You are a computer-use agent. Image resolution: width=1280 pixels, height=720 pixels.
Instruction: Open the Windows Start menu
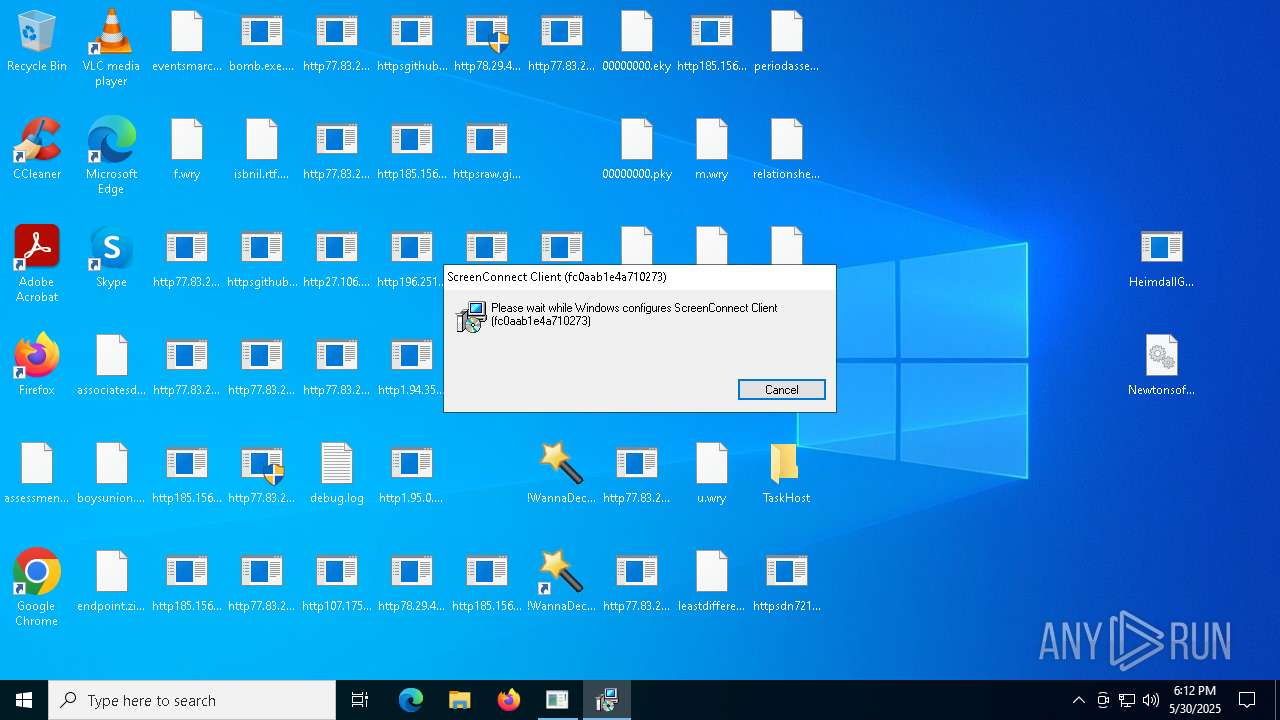pos(24,700)
